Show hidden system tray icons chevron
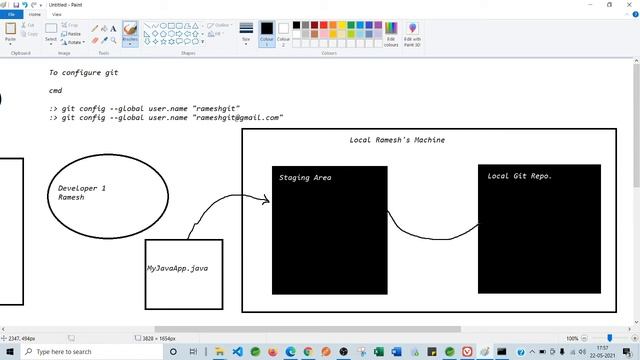 coord(532,351)
